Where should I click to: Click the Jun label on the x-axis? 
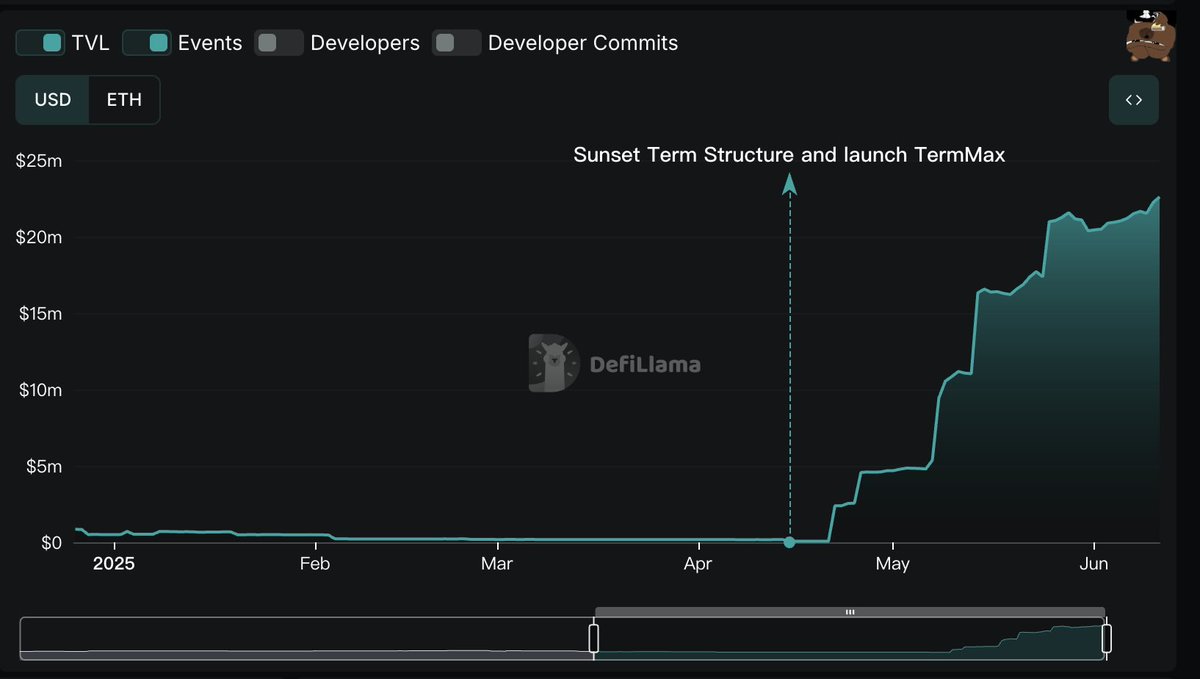tap(1094, 564)
